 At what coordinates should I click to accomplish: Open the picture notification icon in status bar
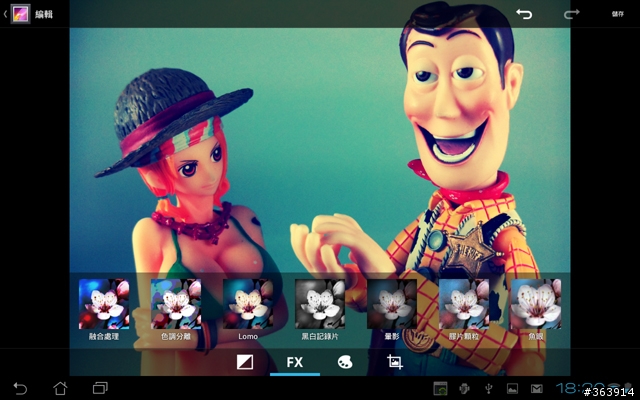pos(512,389)
